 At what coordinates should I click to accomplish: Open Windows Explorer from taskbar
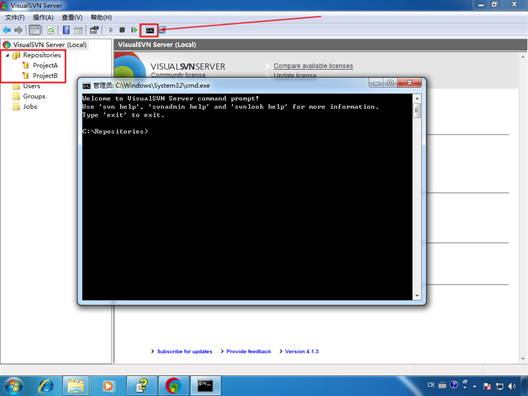pyautogui.click(x=76, y=386)
